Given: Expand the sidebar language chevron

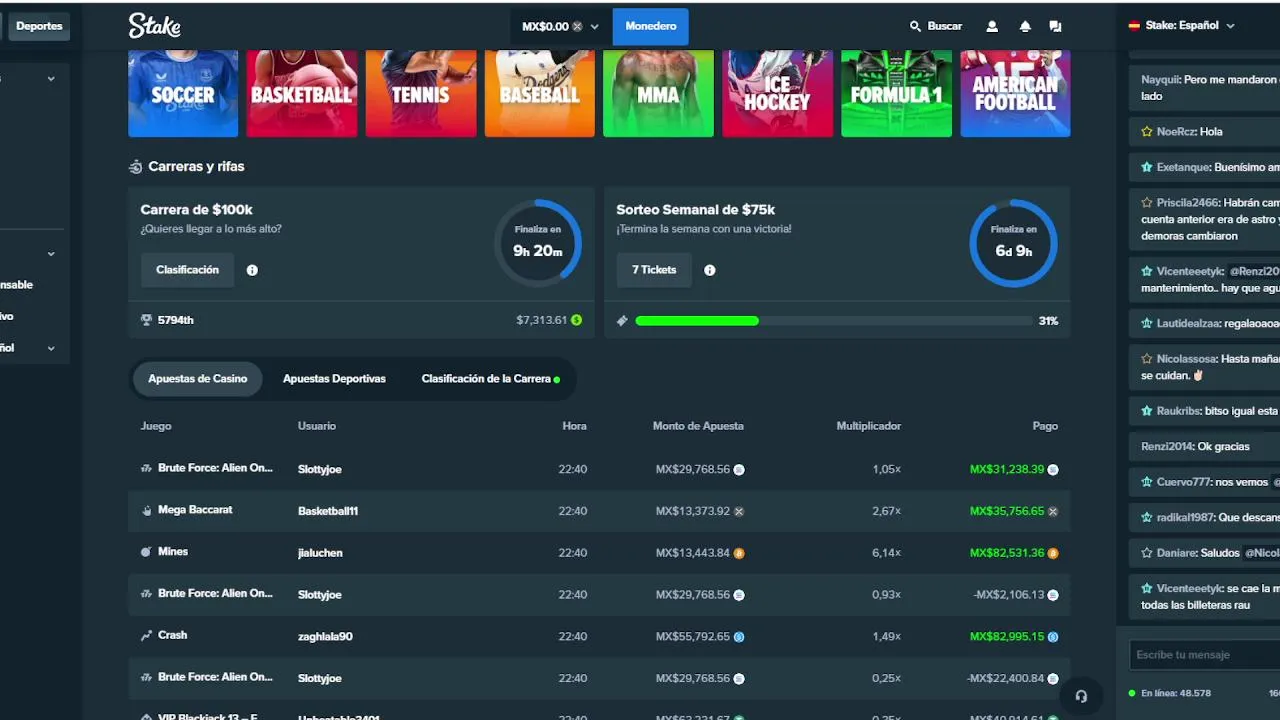Looking at the screenshot, I should [x=51, y=349].
